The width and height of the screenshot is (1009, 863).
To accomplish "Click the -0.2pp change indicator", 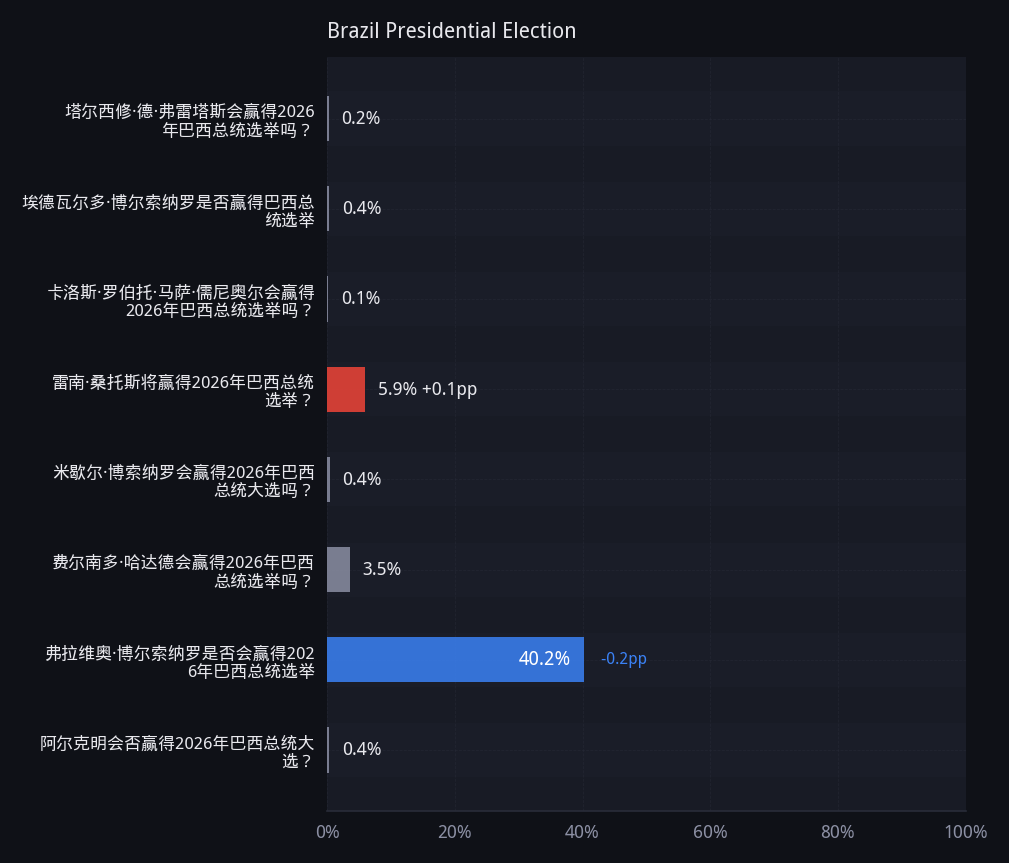I will (x=624, y=658).
